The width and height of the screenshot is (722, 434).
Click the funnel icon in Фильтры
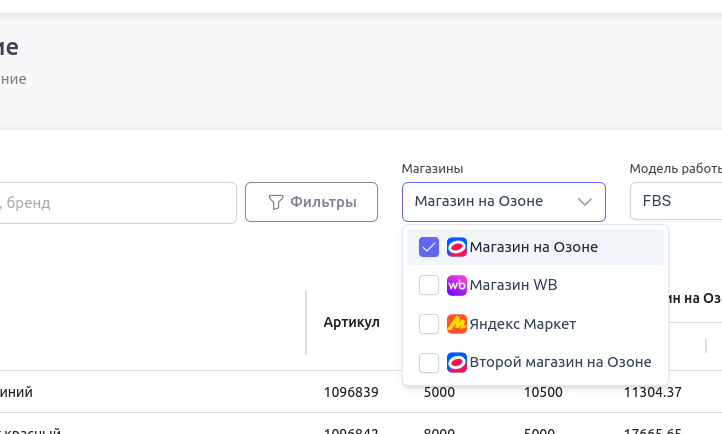[x=276, y=203]
